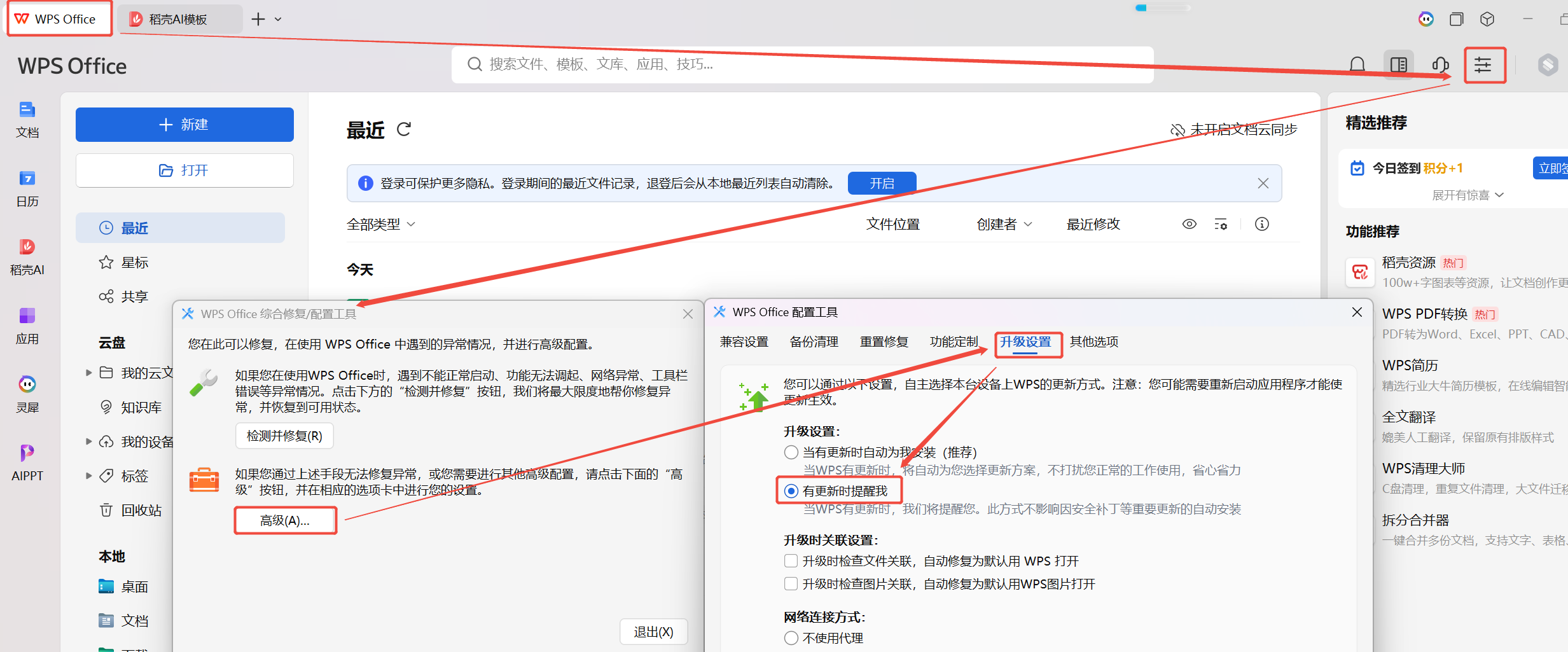Switch to the 其他选项 tab
Screen dimensions: 1568x652
[x=1094, y=342]
